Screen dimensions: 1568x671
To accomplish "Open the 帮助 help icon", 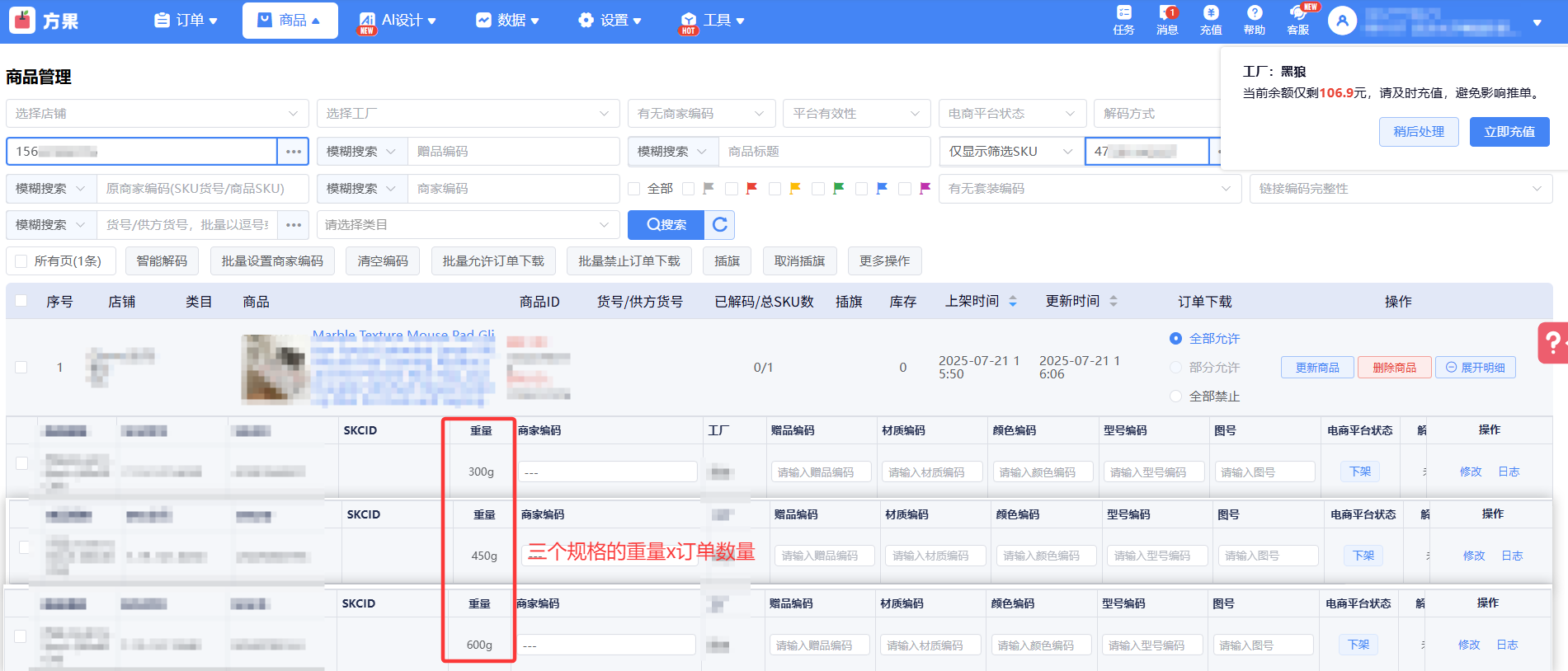I will (1255, 20).
